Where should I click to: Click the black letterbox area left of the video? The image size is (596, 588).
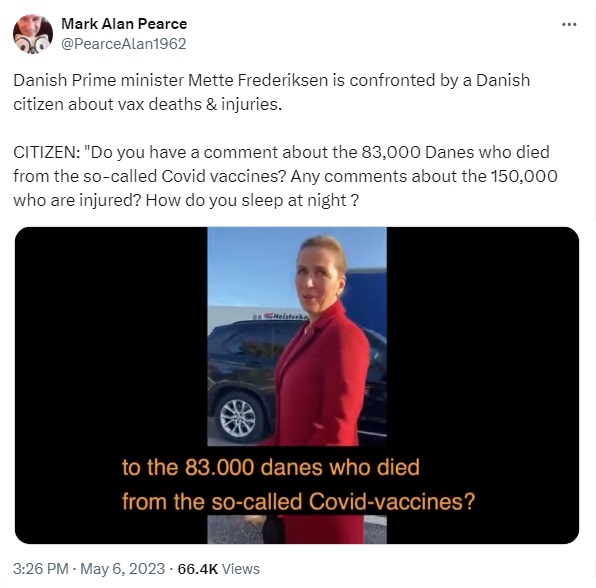coord(111,342)
